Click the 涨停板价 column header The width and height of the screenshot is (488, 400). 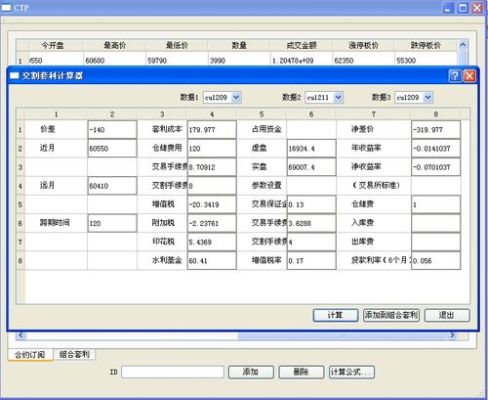[x=363, y=45]
